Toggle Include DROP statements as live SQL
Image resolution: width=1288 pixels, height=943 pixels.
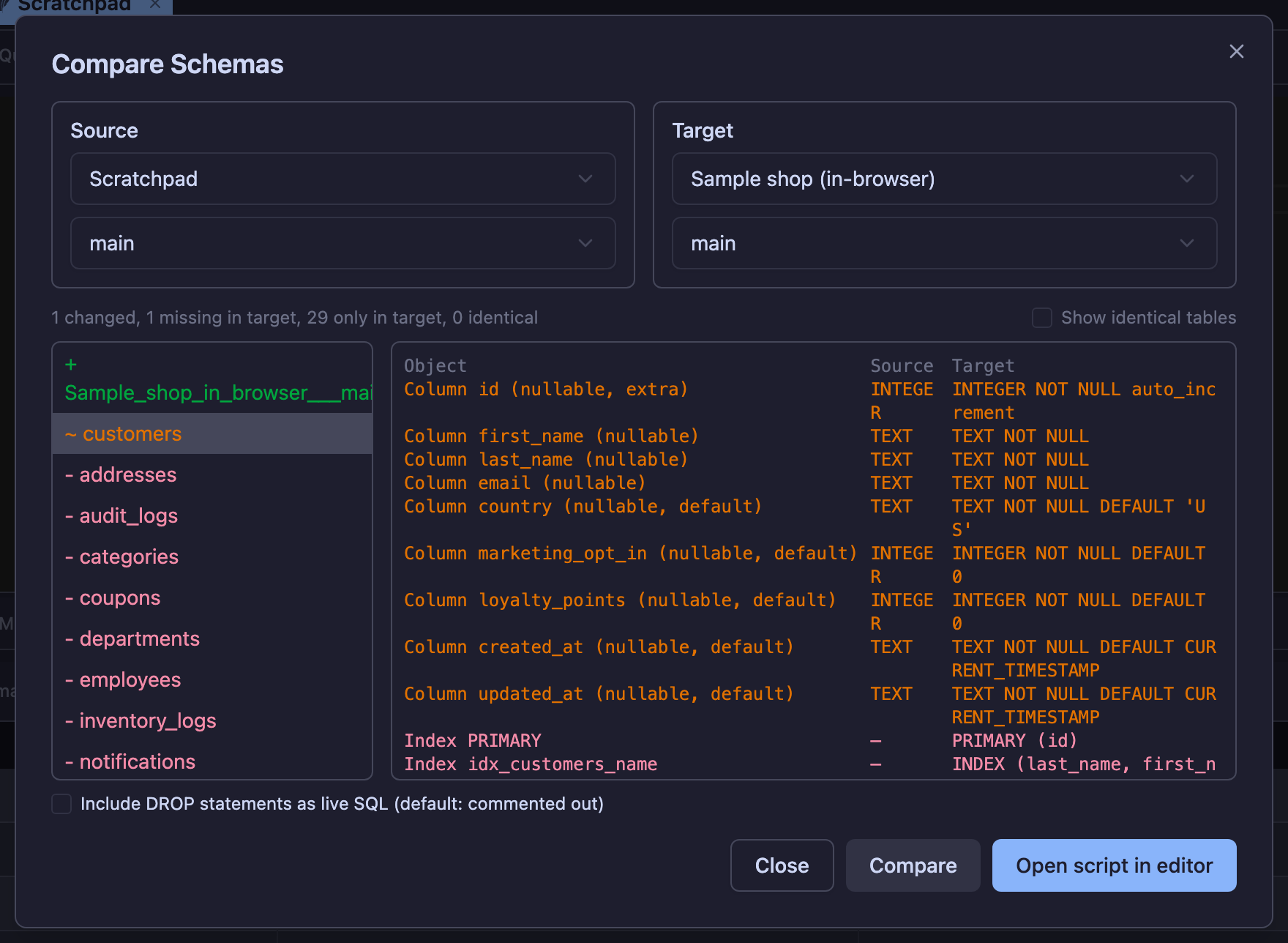tap(61, 804)
